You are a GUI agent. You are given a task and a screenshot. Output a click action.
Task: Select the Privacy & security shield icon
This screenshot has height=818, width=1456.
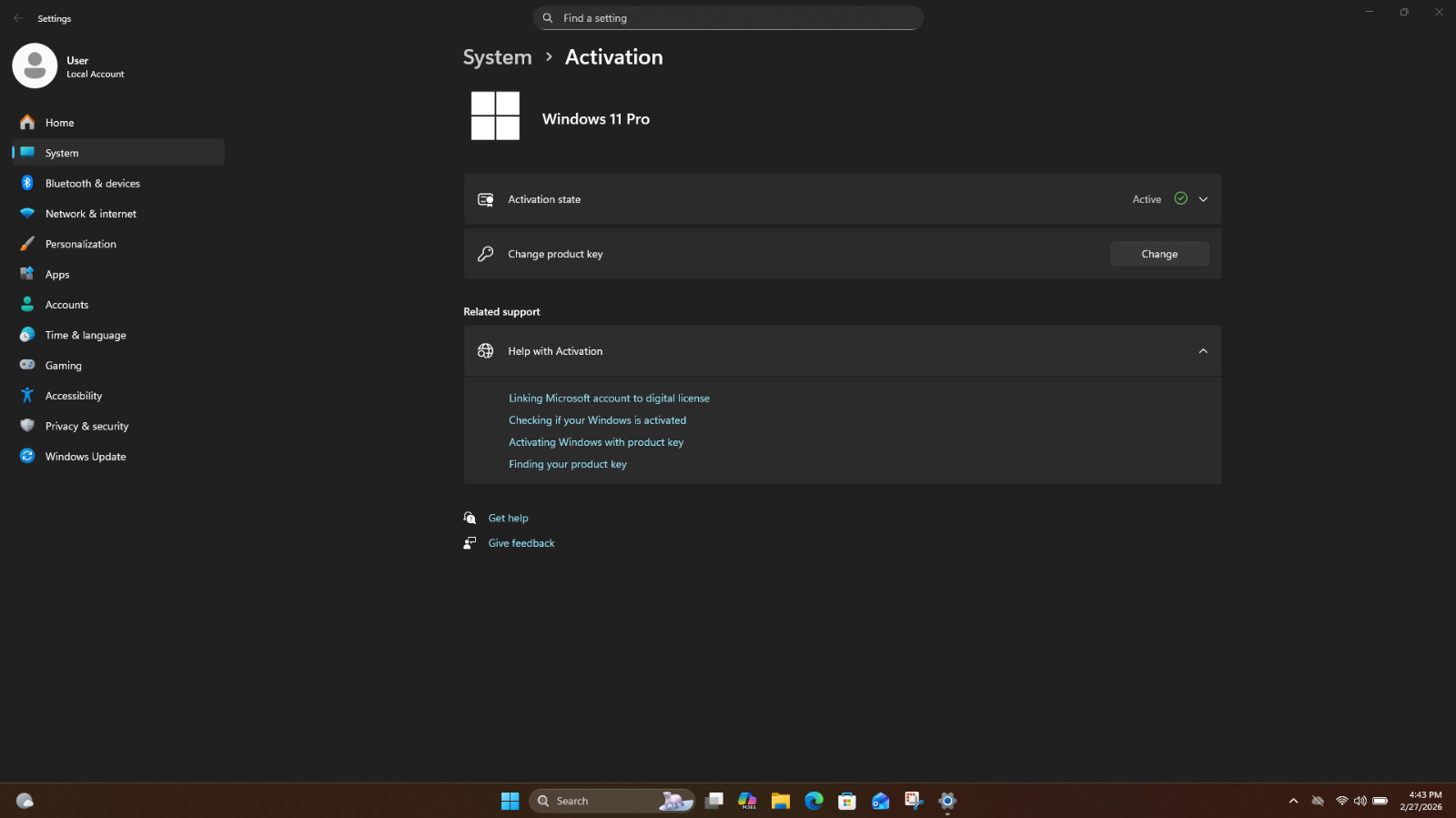(x=27, y=426)
